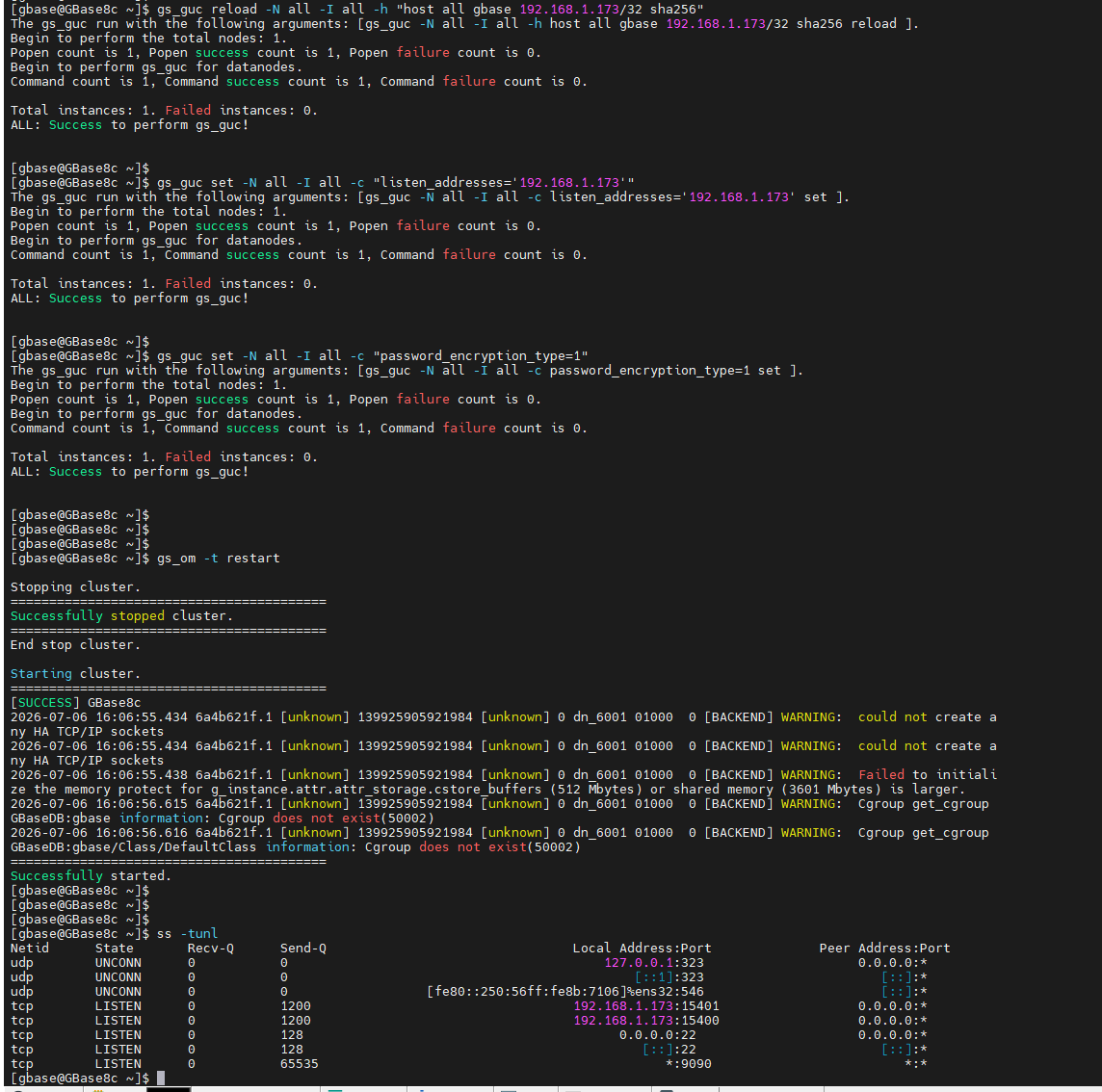Click the 'Starting cluster.' line
Viewport: 1102px width, 1092px height.
[x=75, y=674]
